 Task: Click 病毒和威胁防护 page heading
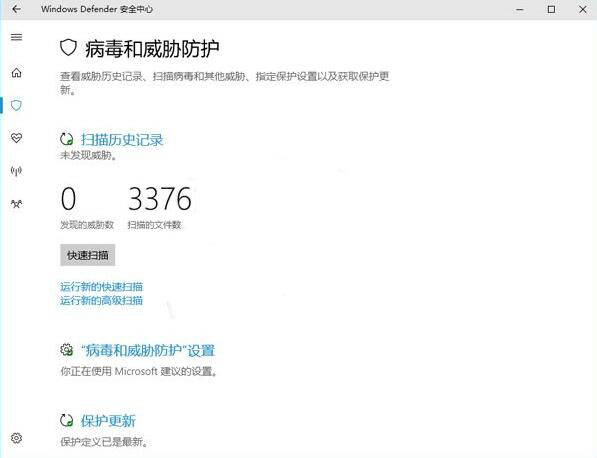click(x=152, y=49)
